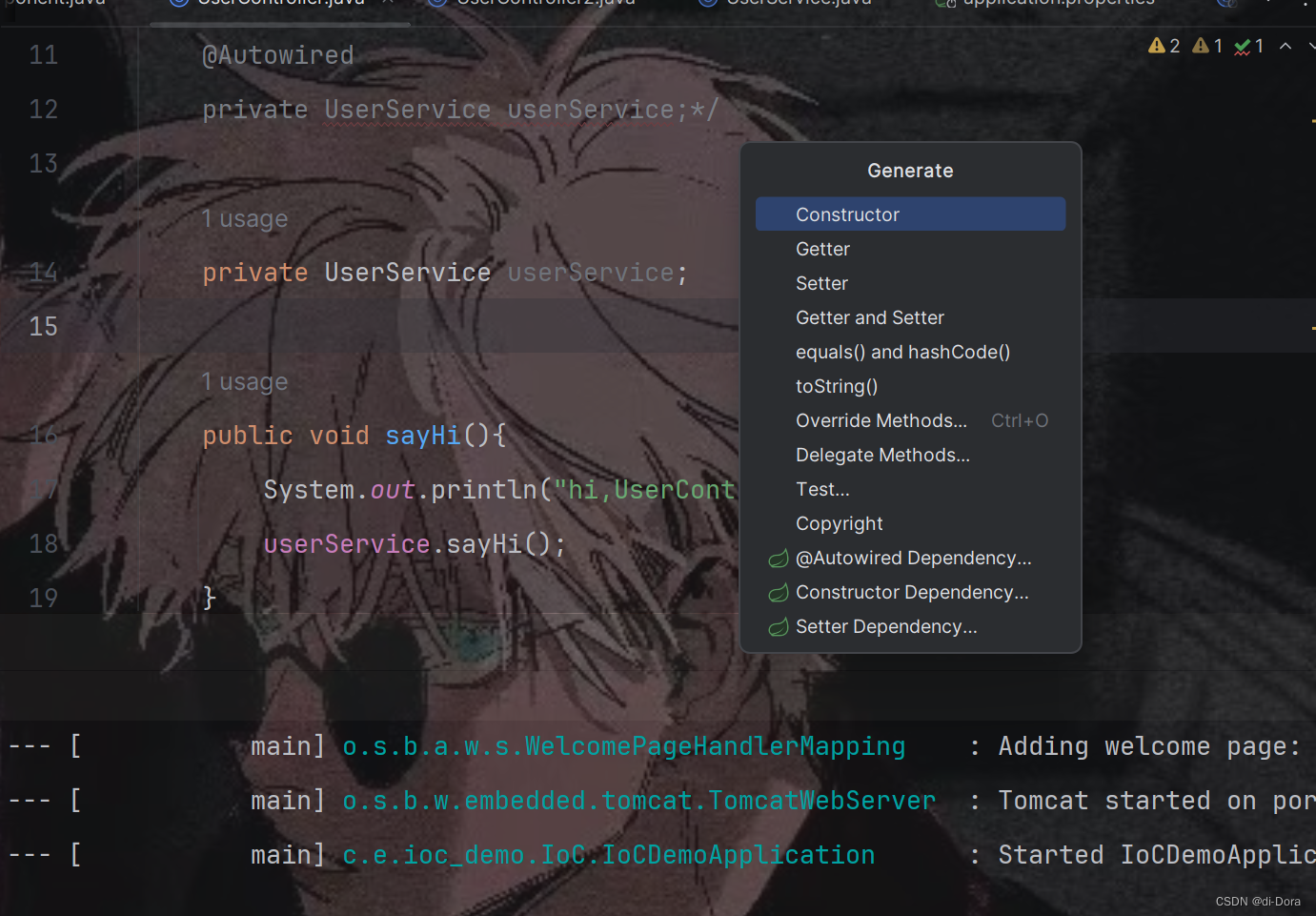Choose Setter from the Generate popup
This screenshot has width=1316, height=916.
tap(910, 283)
